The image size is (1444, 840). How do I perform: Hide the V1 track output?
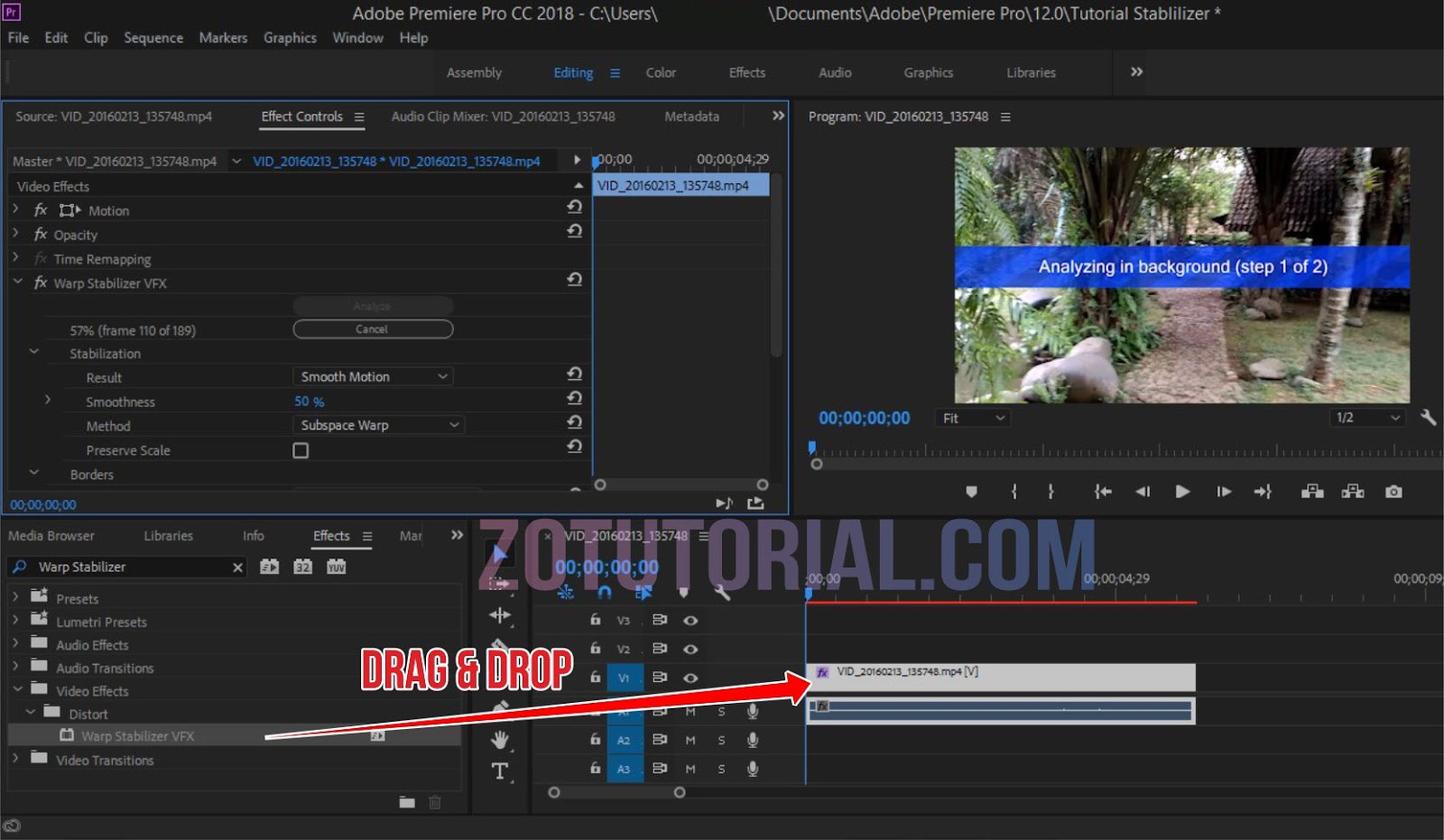point(690,678)
